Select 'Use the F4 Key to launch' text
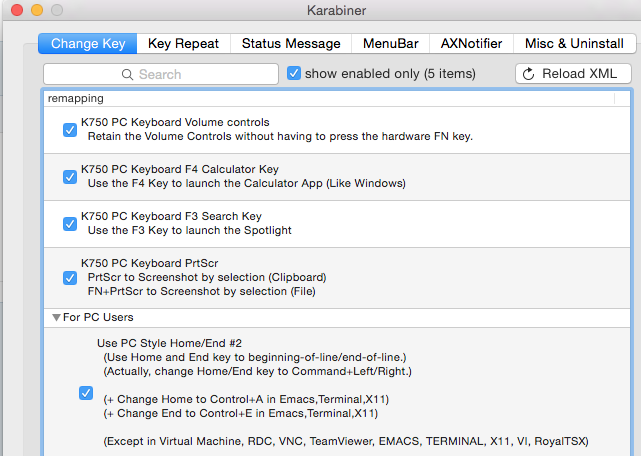The height and width of the screenshot is (456, 641). (247, 183)
